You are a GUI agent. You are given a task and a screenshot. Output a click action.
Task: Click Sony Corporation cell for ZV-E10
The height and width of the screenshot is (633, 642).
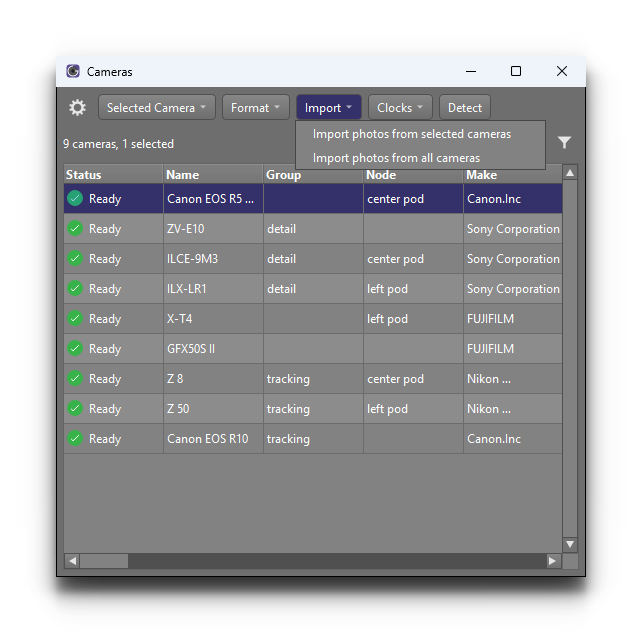click(x=513, y=228)
